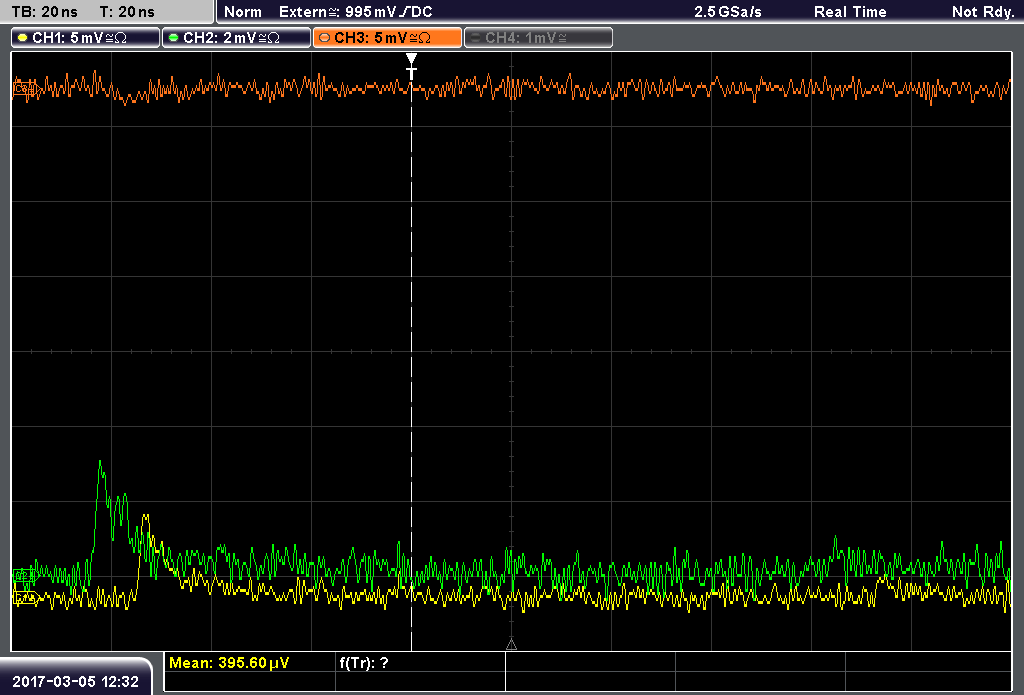Click the Not Rdy. status indicator
Image resolution: width=1024 pixels, height=695 pixels.
pyautogui.click(x=983, y=12)
